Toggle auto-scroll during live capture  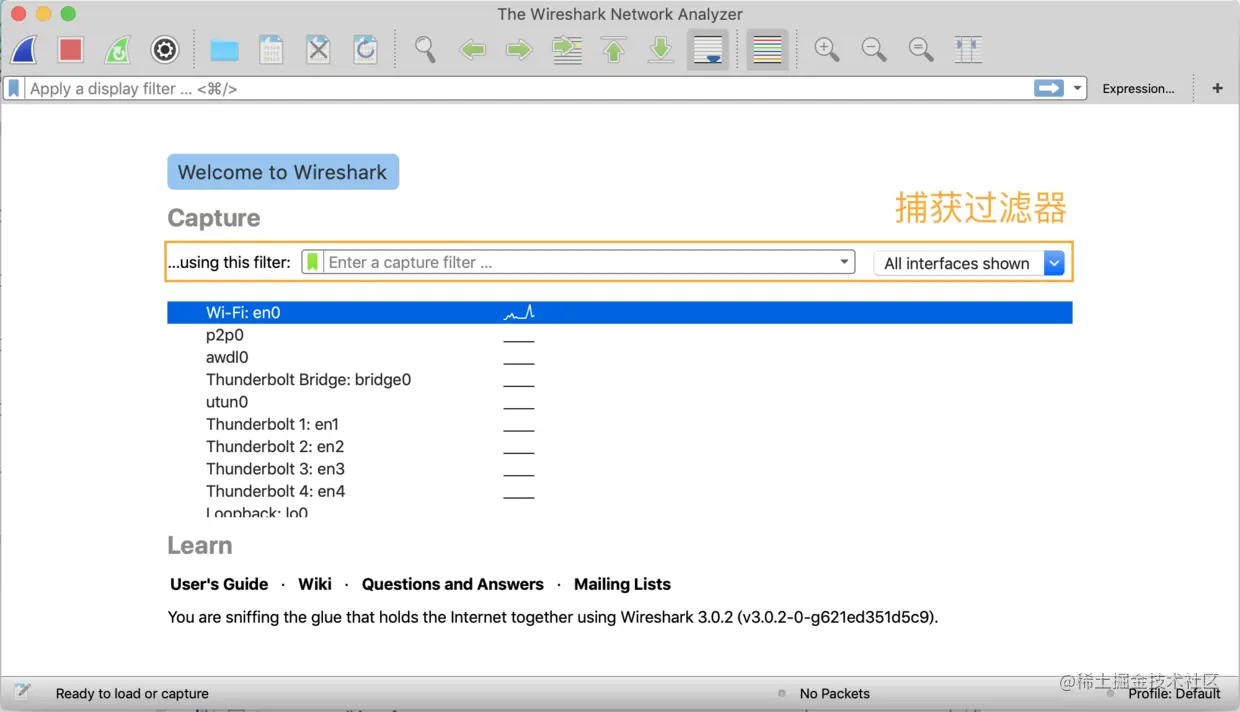(708, 49)
